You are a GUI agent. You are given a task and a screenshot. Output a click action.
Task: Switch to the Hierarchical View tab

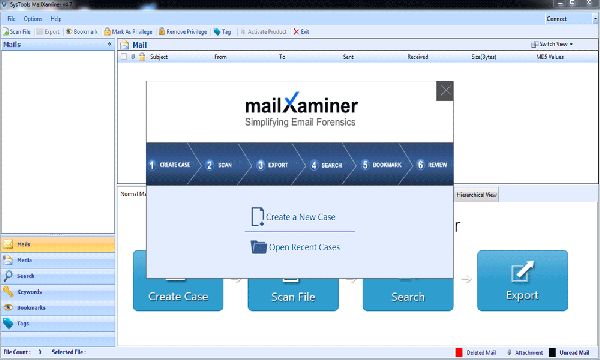tap(477, 195)
